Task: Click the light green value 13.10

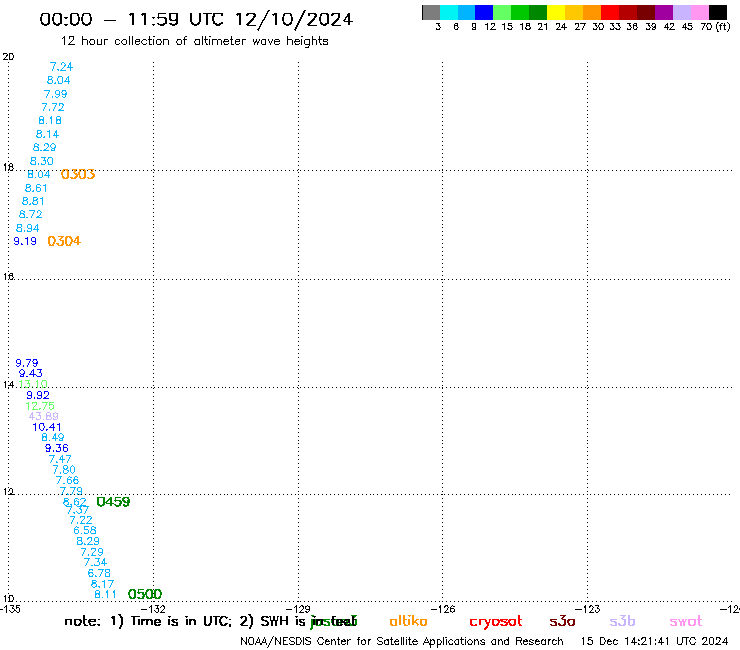Action: coord(33,384)
